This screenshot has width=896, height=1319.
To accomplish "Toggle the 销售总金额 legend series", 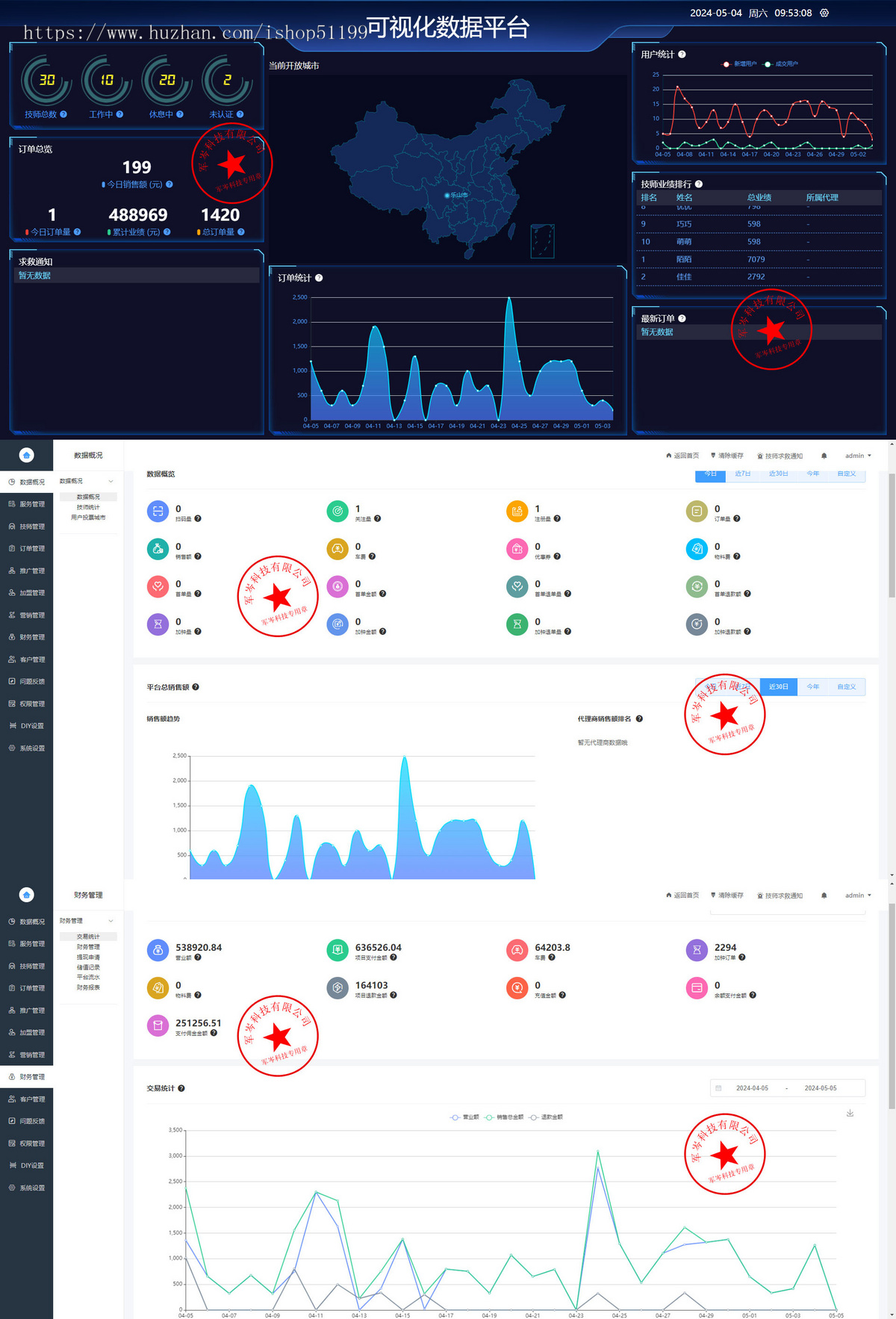I will tap(504, 1117).
